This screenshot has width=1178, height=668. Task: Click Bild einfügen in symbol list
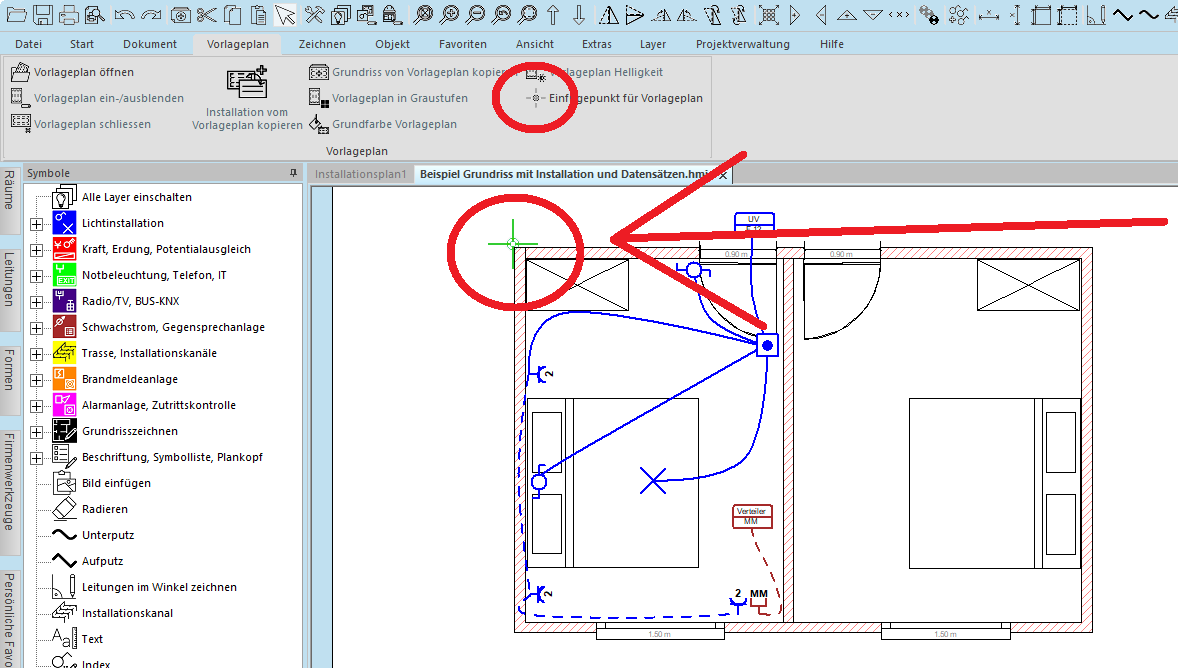116,483
